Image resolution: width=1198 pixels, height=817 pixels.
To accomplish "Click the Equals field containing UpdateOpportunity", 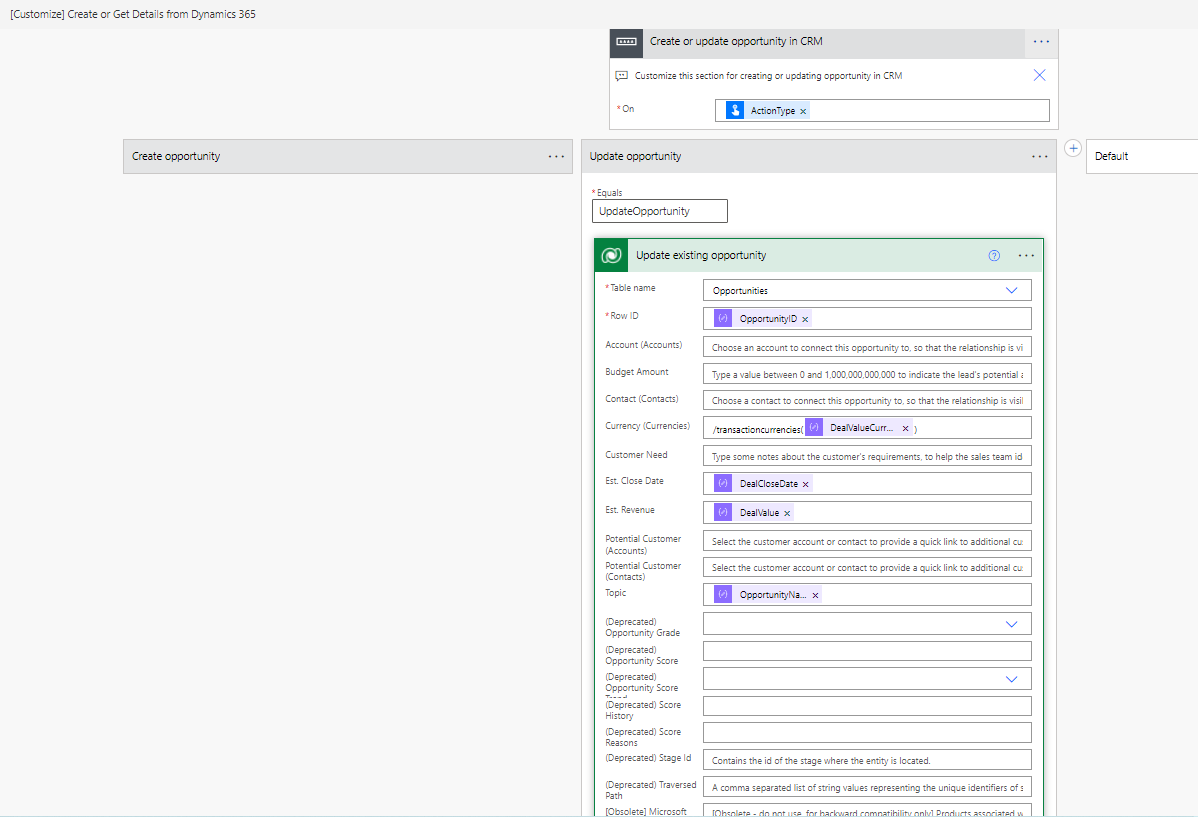I will pyautogui.click(x=659, y=212).
